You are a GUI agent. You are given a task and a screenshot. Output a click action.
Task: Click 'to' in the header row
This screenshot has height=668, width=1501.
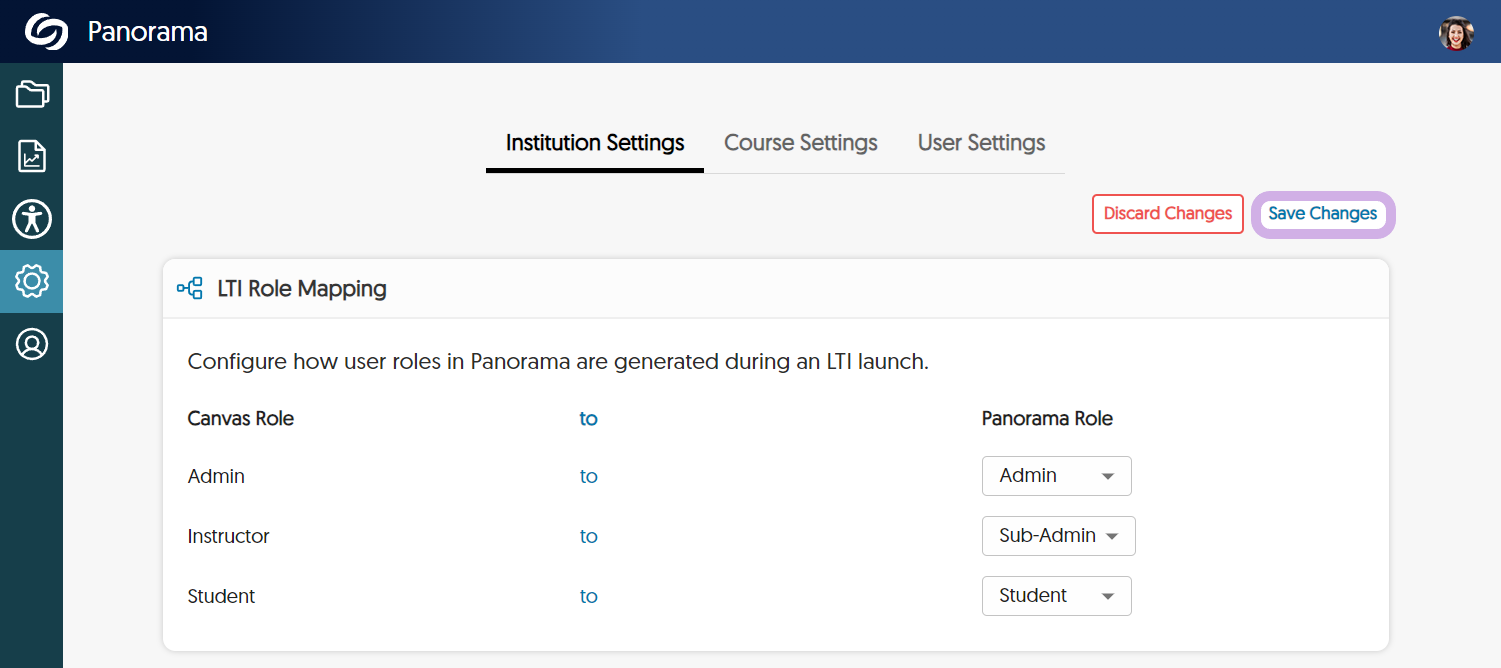(589, 419)
